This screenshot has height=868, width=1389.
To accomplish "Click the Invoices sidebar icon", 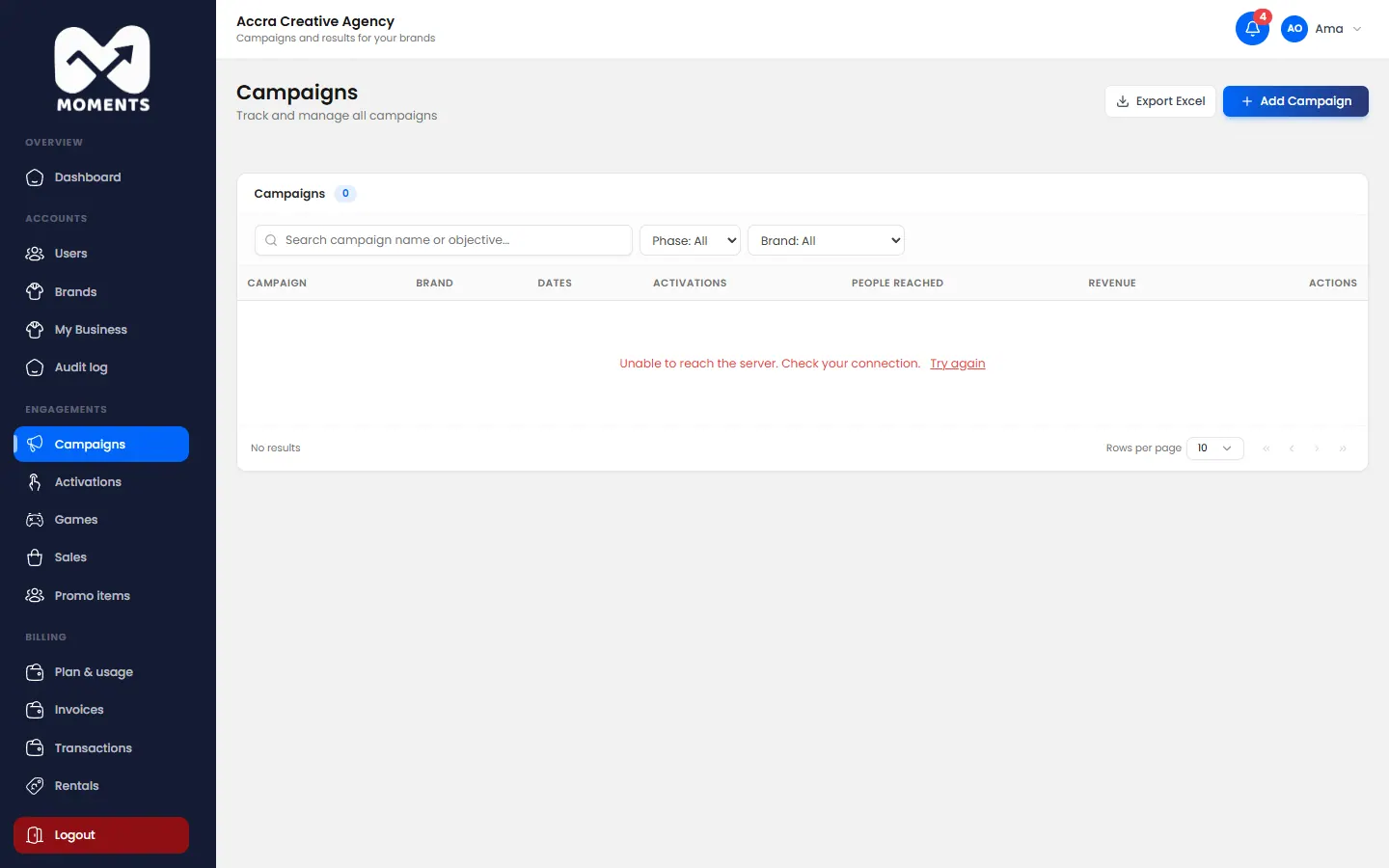I will 35,710.
